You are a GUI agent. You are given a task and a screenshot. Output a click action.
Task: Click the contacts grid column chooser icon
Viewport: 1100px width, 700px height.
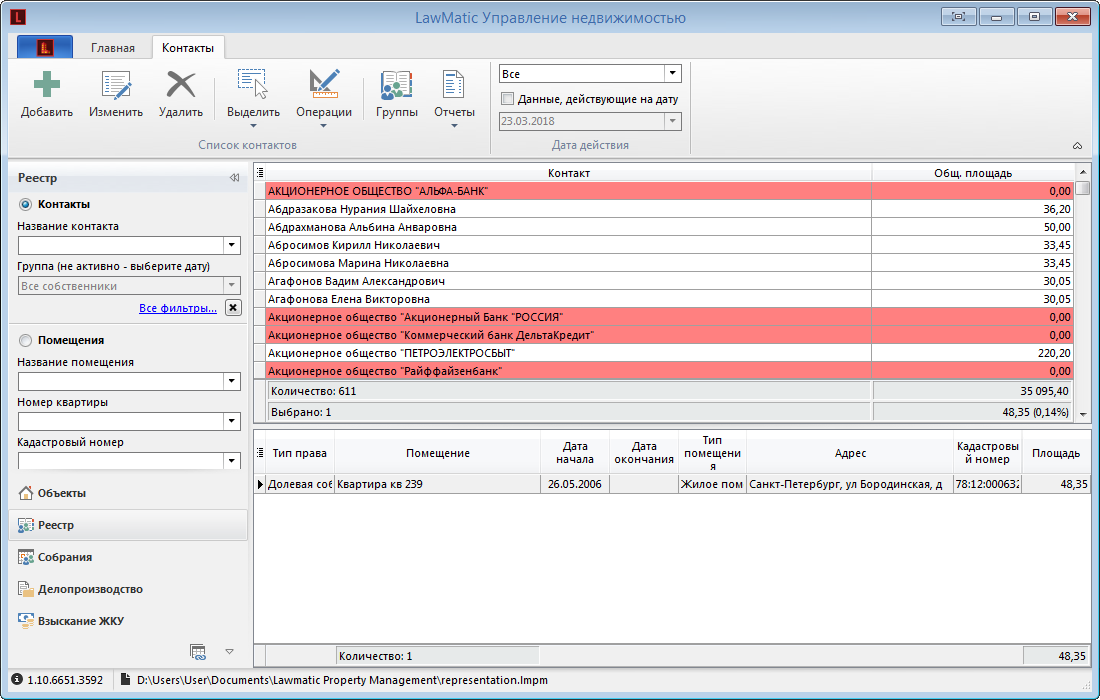(x=260, y=173)
